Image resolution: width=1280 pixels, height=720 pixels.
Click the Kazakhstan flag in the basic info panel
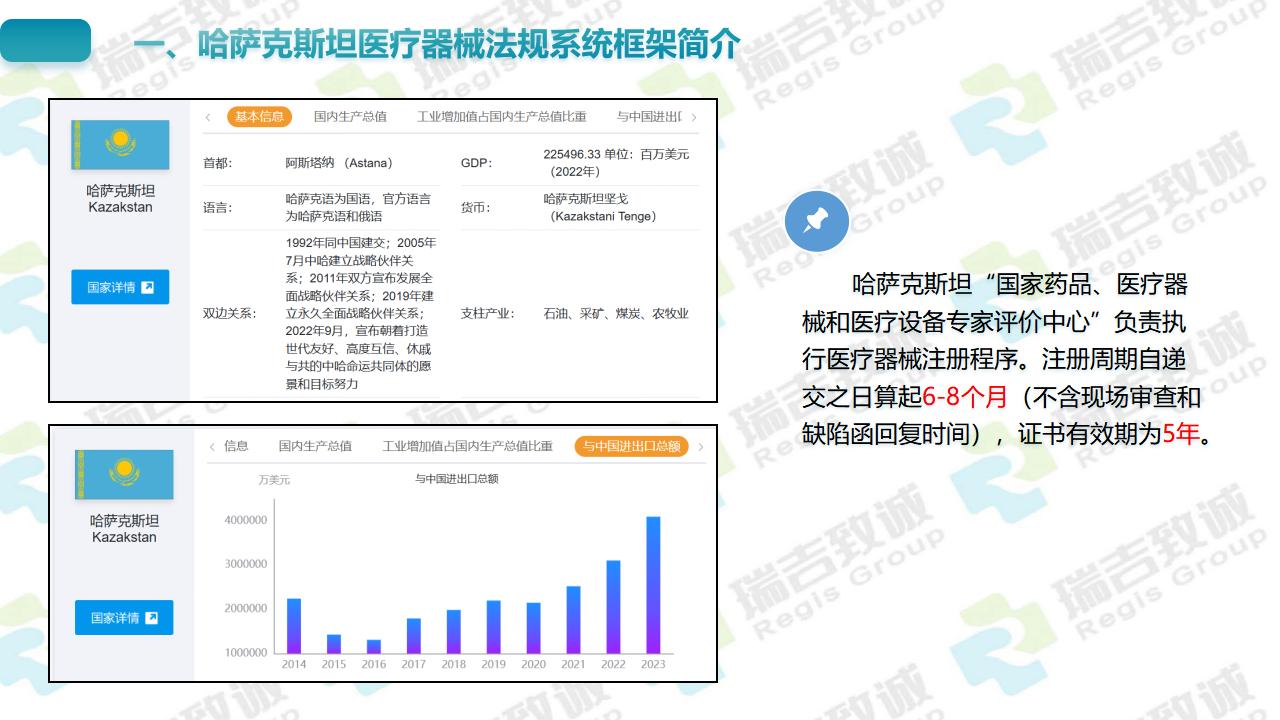pos(120,145)
